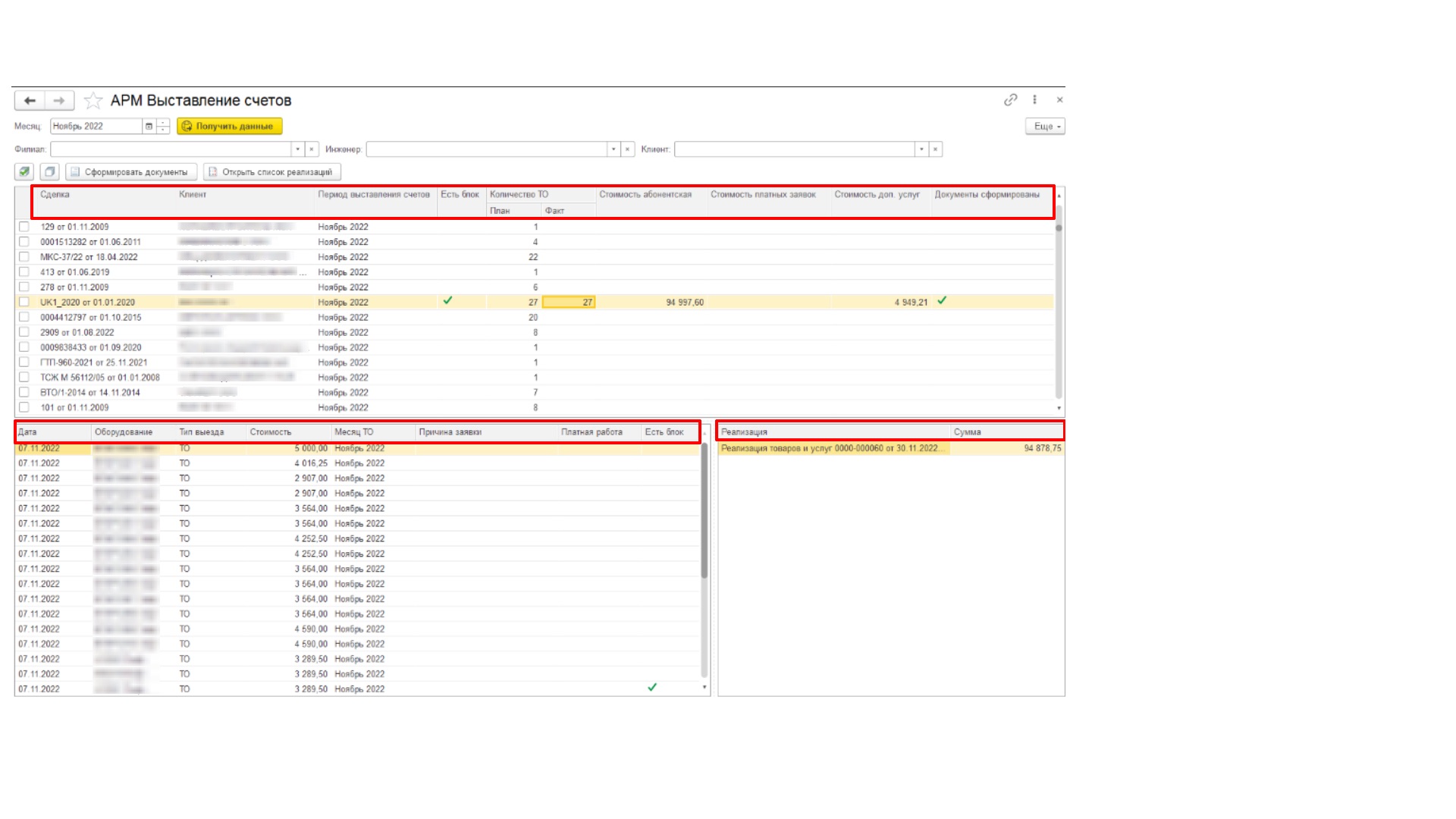Tick checkbox for deal 413 от 01.06.2019
Screen dimensions: 1456x819
tap(24, 272)
